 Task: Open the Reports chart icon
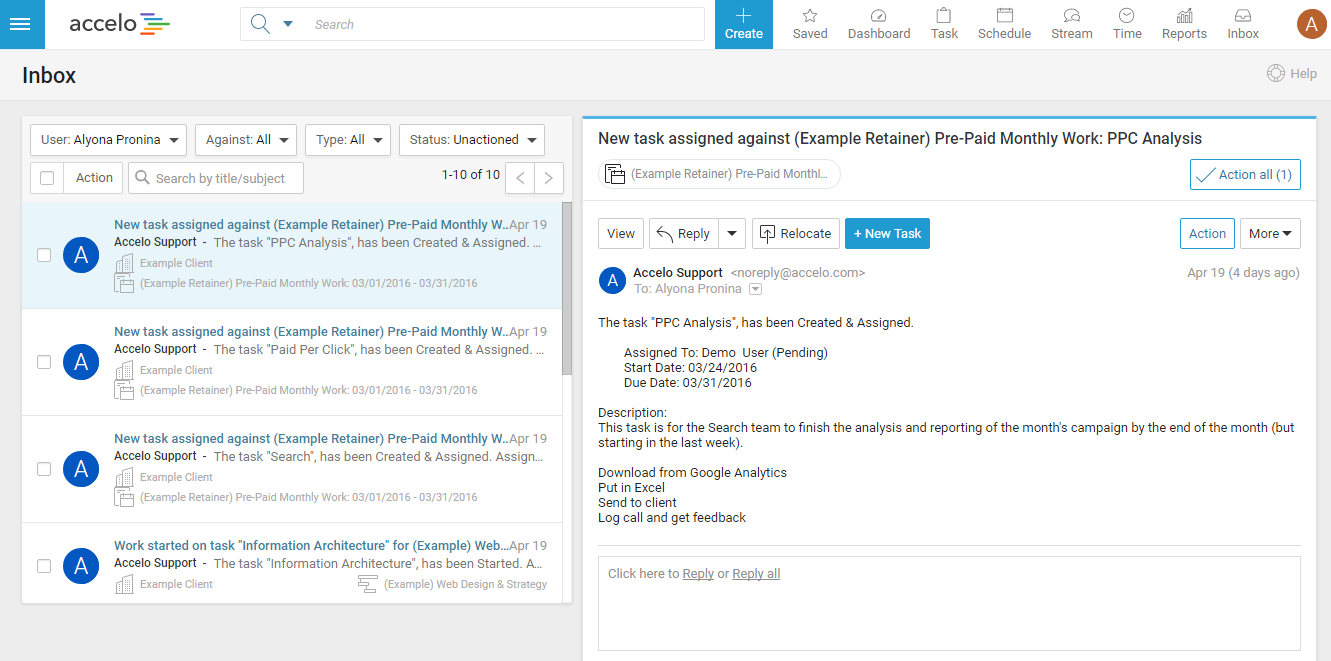[1184, 16]
